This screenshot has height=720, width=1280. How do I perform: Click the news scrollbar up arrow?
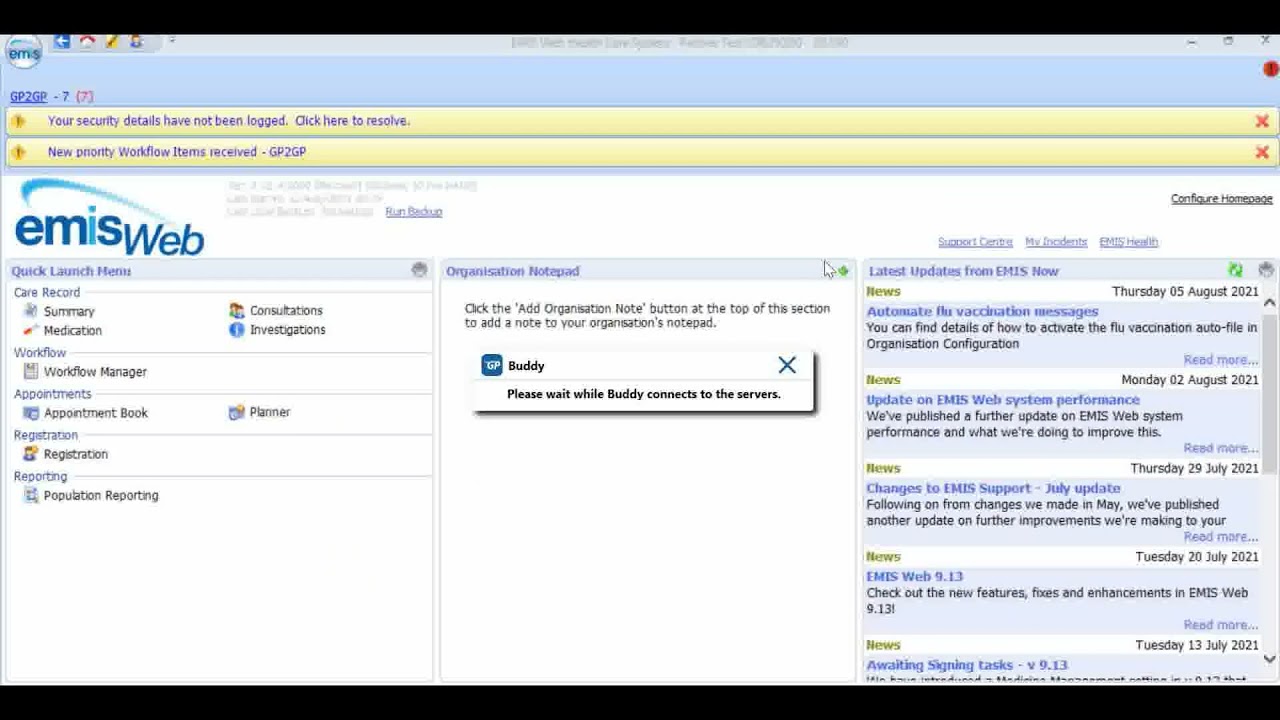[1270, 302]
